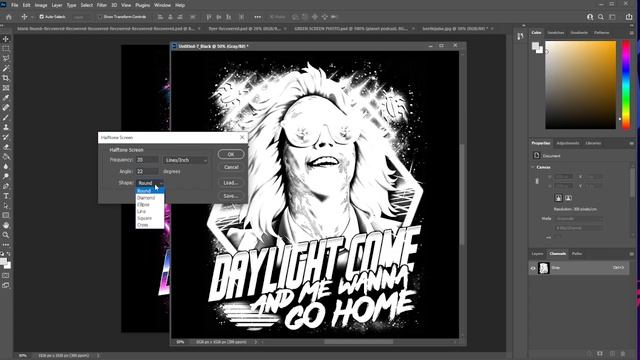Select the Move tool in the toolbar

[x=6, y=39]
